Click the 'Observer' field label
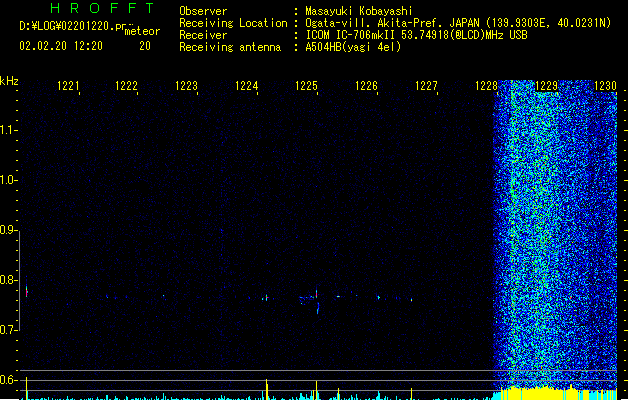The height and width of the screenshot is (400, 629). (203, 11)
